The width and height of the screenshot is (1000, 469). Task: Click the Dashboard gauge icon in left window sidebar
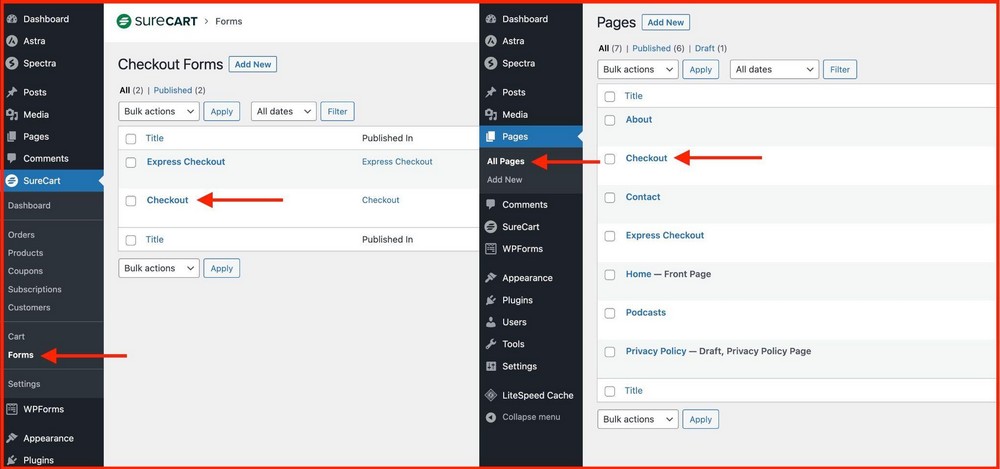[x=11, y=19]
